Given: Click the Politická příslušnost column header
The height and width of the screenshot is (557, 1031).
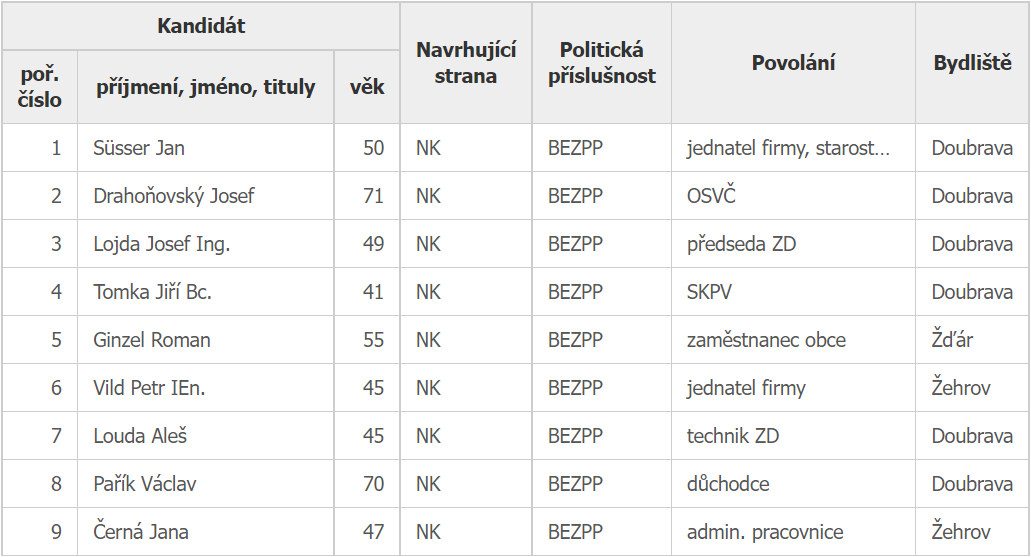Looking at the screenshot, I should click(x=602, y=63).
